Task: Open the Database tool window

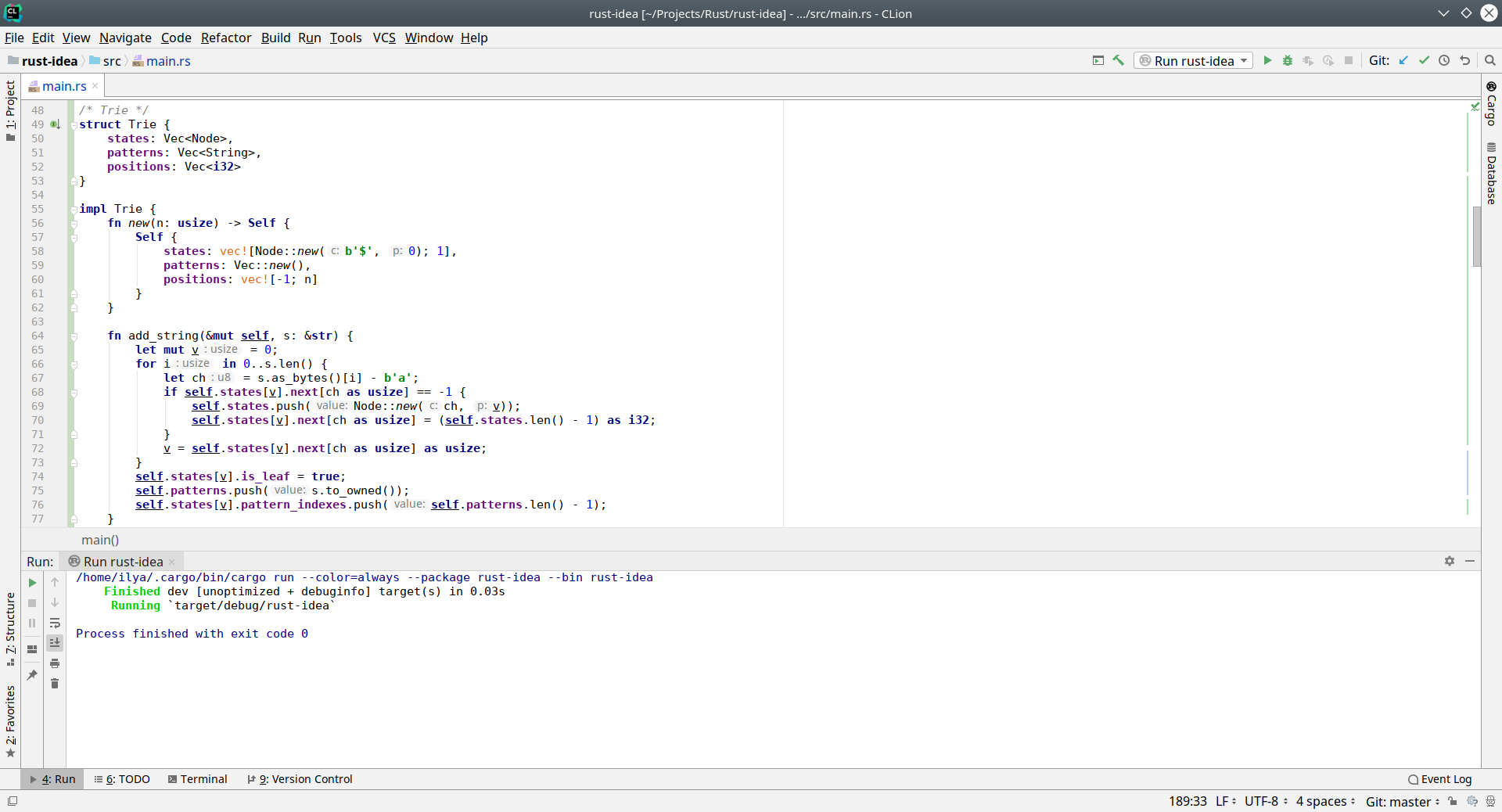Action: (1491, 174)
